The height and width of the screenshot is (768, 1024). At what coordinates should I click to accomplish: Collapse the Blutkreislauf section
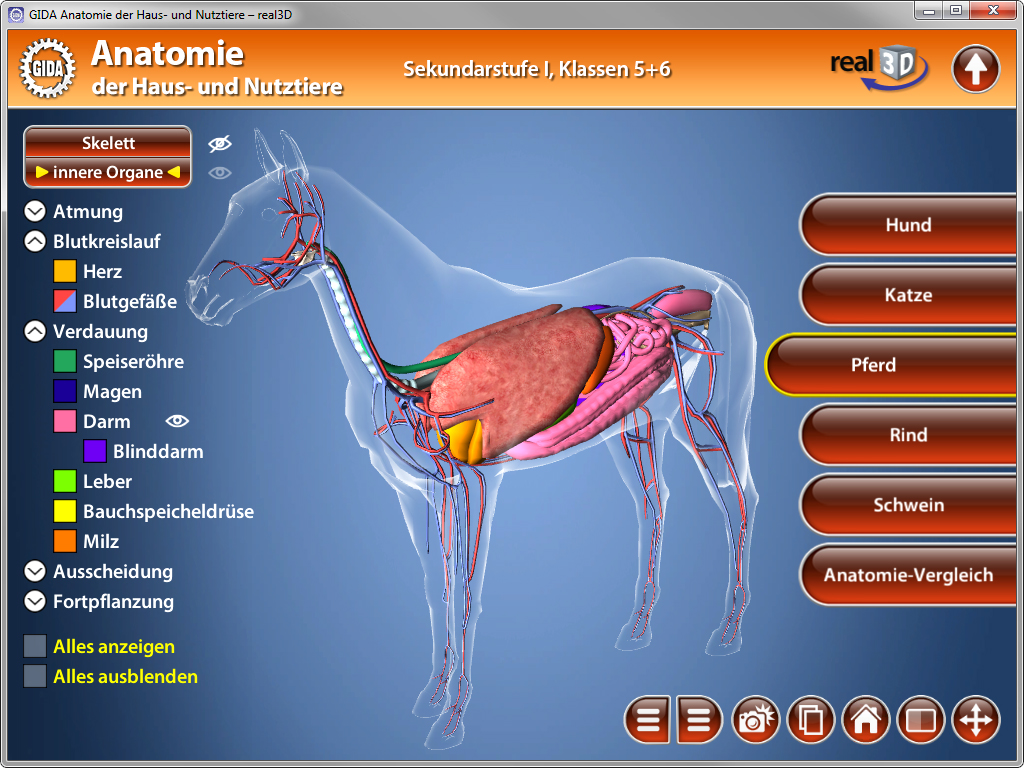click(35, 242)
